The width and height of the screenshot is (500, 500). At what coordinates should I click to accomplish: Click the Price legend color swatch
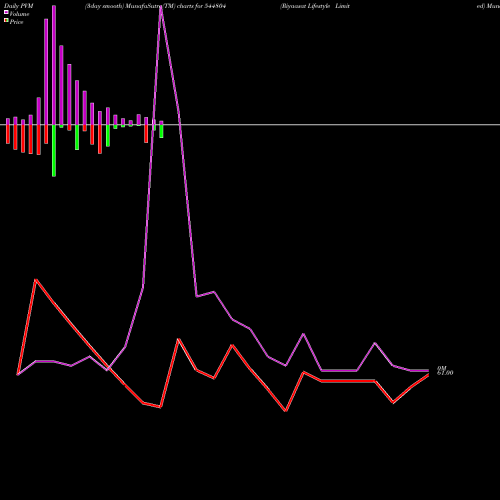[x=6, y=21]
